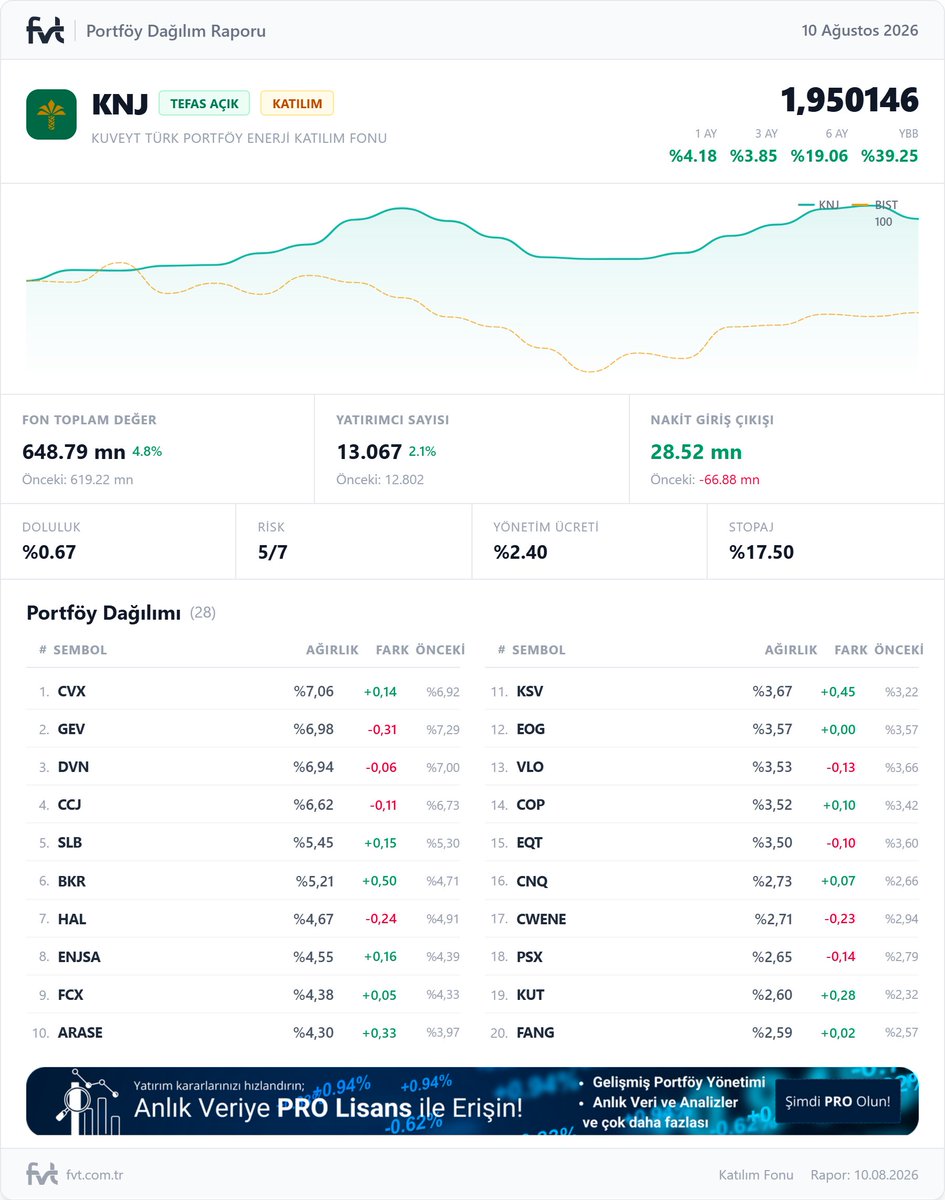Select the ENJSA row symbol

[79, 957]
